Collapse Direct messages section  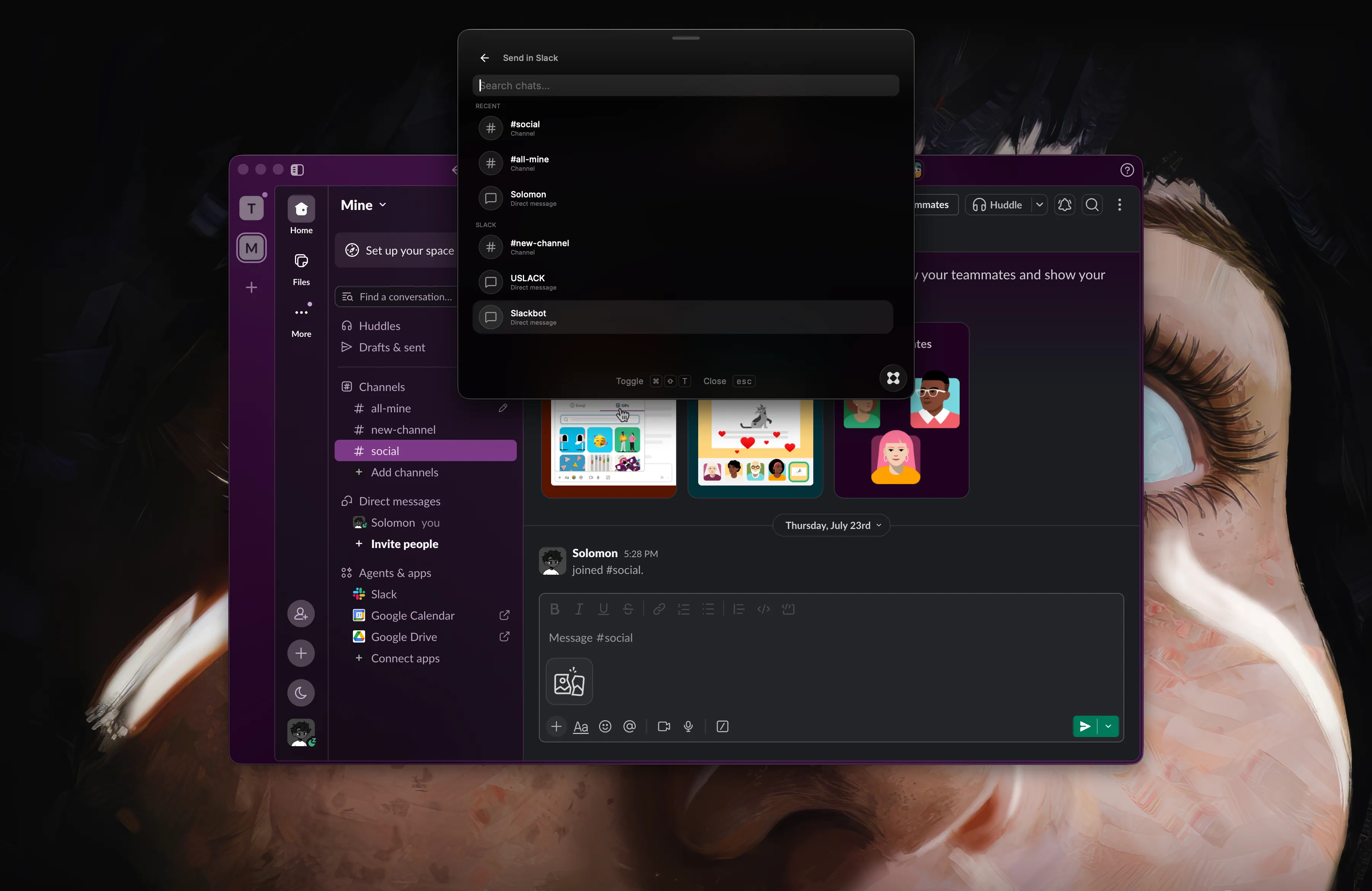click(399, 502)
